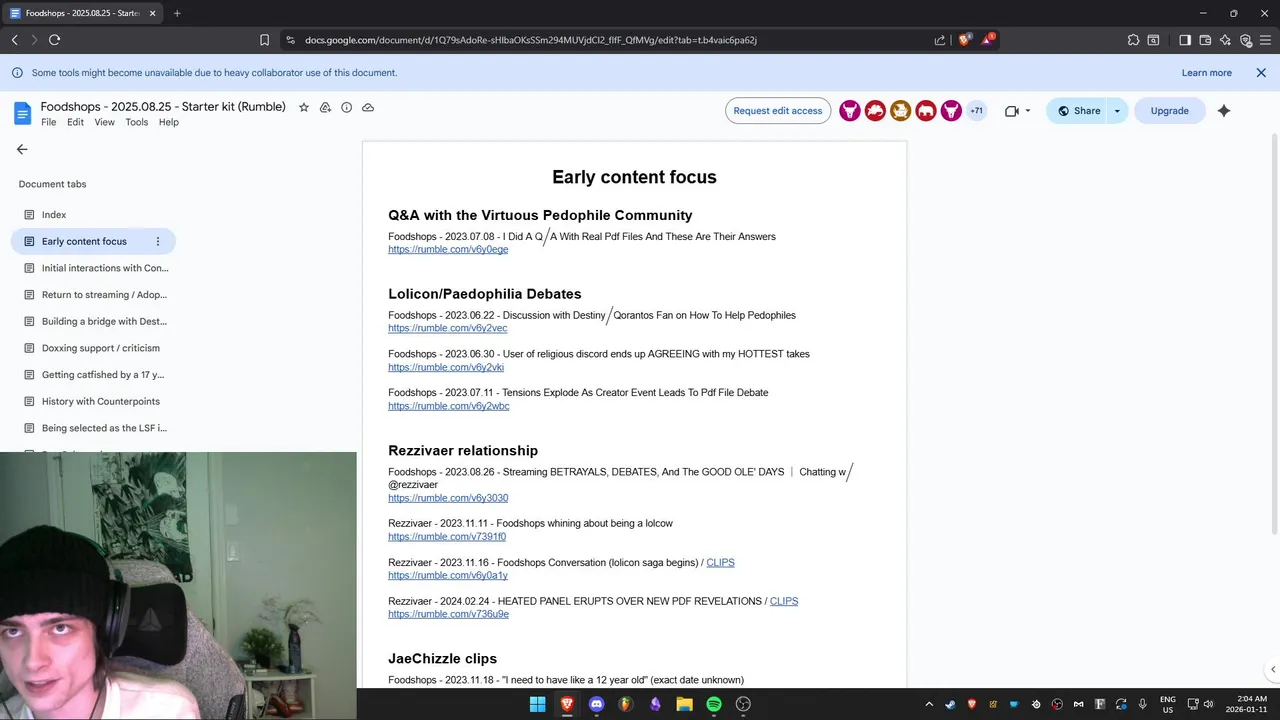Reload the page in the browser
1280x720 pixels.
point(54,40)
